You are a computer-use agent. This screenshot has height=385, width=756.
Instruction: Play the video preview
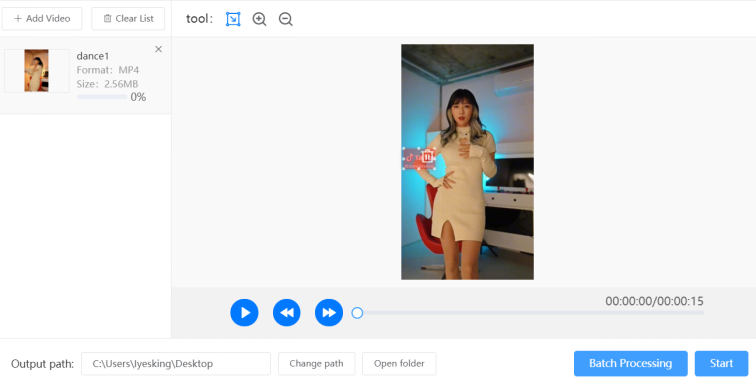(x=244, y=313)
